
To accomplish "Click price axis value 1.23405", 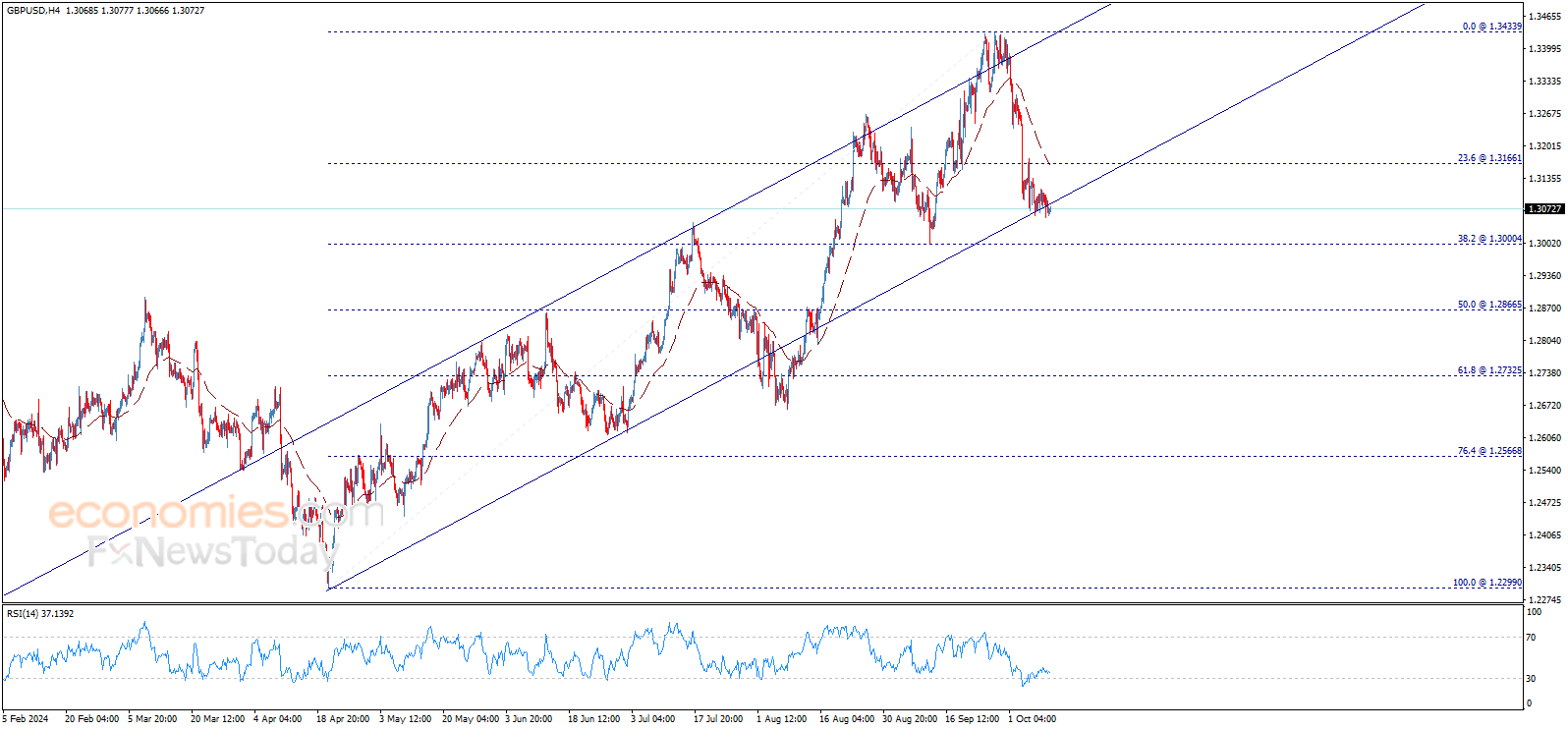I will pyautogui.click(x=1545, y=568).
